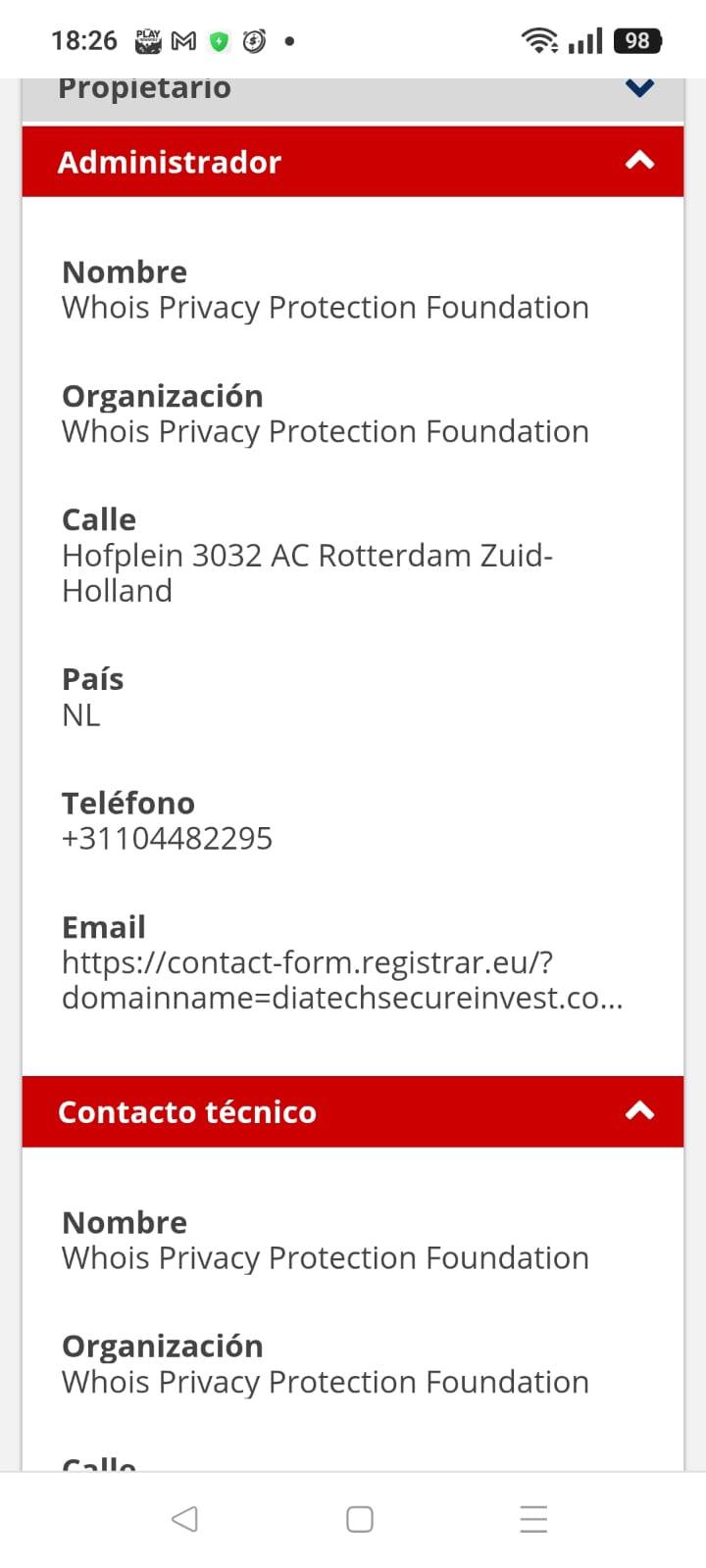Tap the green shield status icon
Screen dimensions: 706x1568
pos(220,41)
